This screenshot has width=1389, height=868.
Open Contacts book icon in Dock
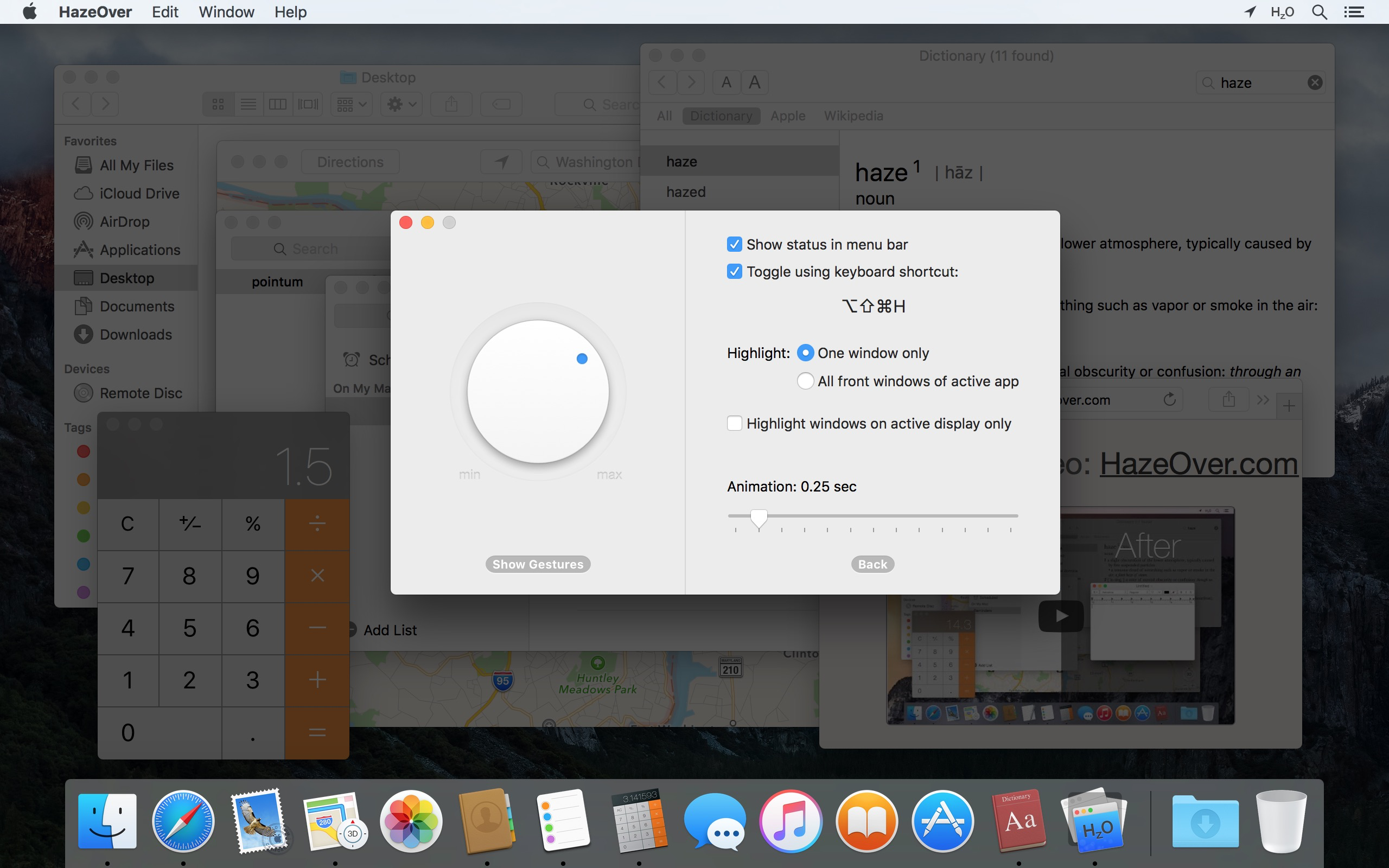[x=487, y=821]
